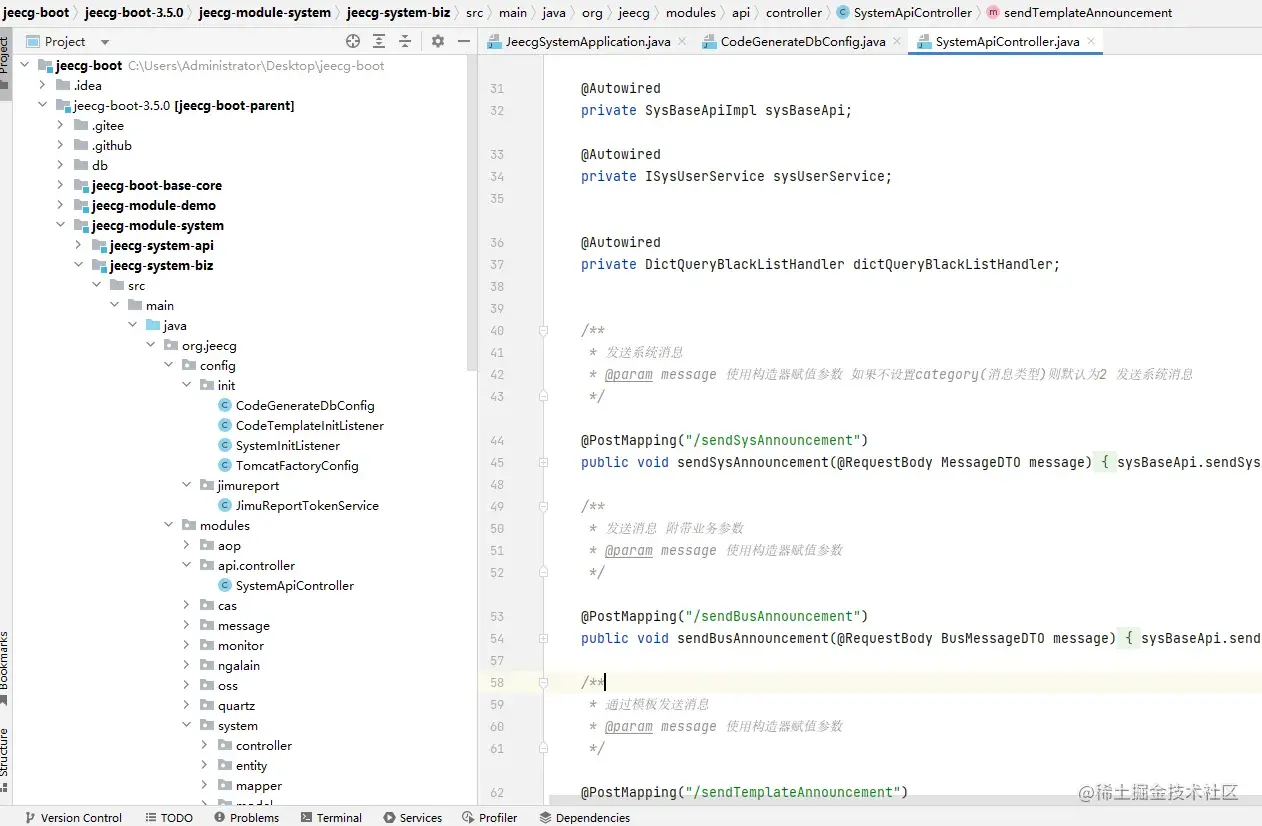Open Services tool window
This screenshot has width=1262, height=826.
pyautogui.click(x=412, y=817)
